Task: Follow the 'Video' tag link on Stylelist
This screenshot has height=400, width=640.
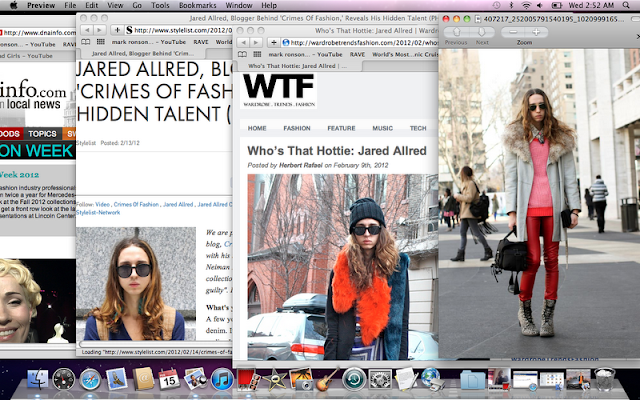Action: pyautogui.click(x=102, y=204)
